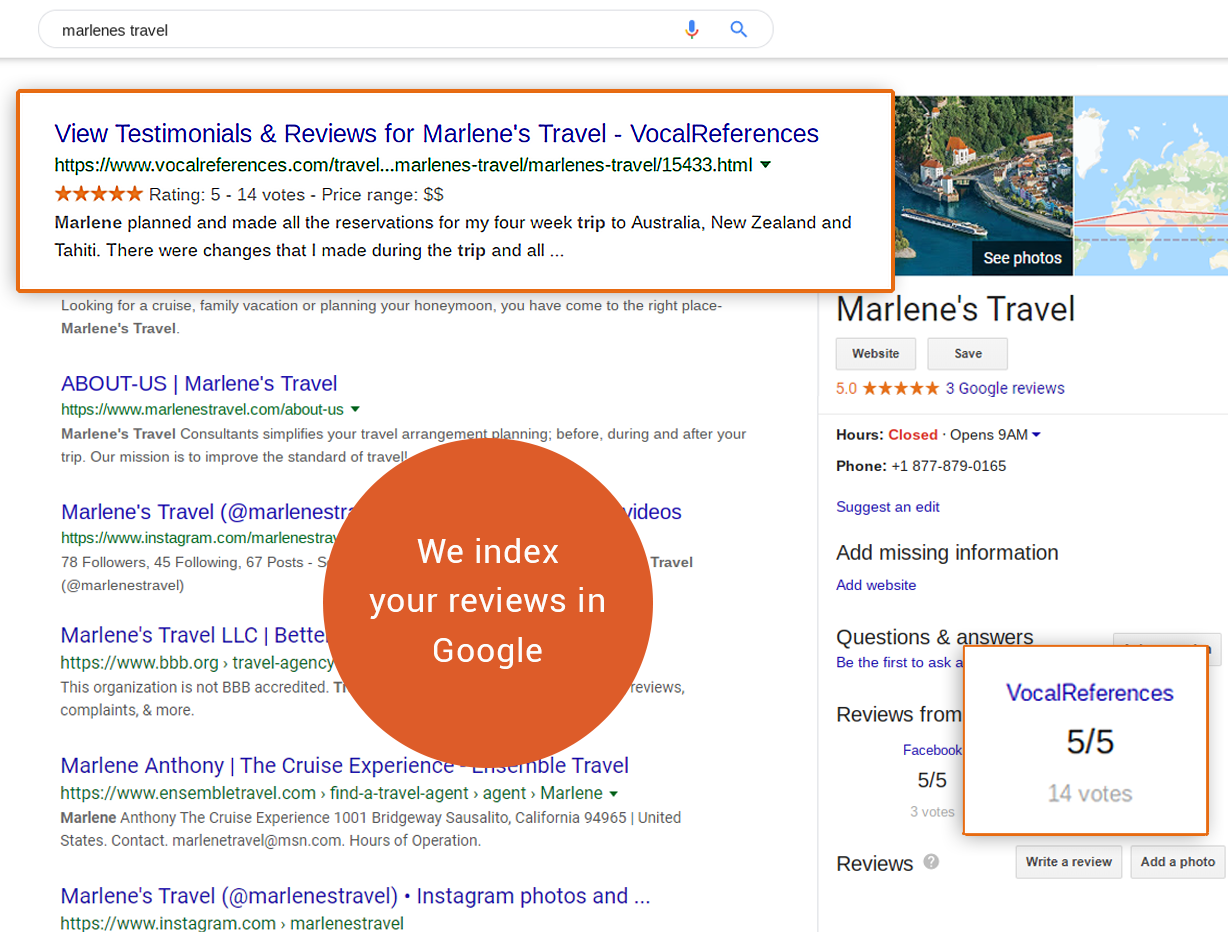Open the ABOUT-US | Marlene's Travel result
This screenshot has width=1228, height=932.
pos(199,383)
